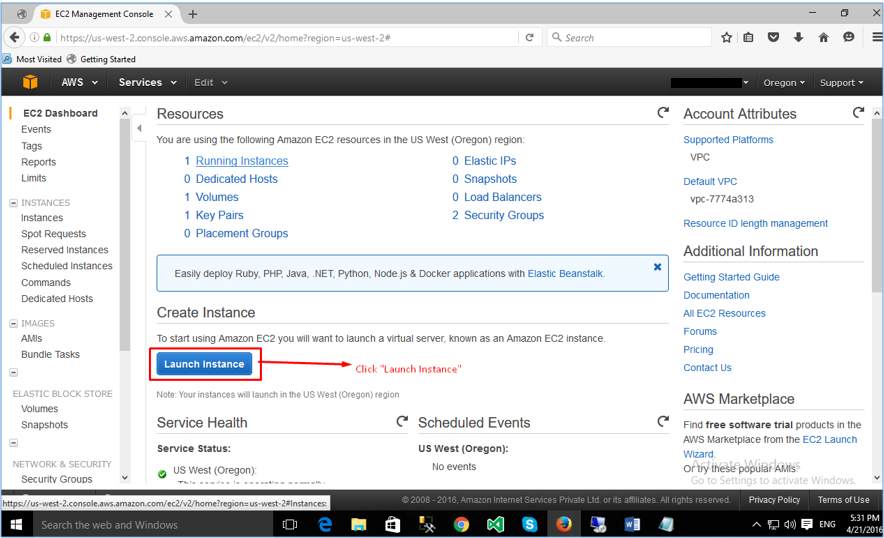The image size is (884, 538).
Task: Launch Microsoft Edge from the taskbar
Action: [325, 525]
